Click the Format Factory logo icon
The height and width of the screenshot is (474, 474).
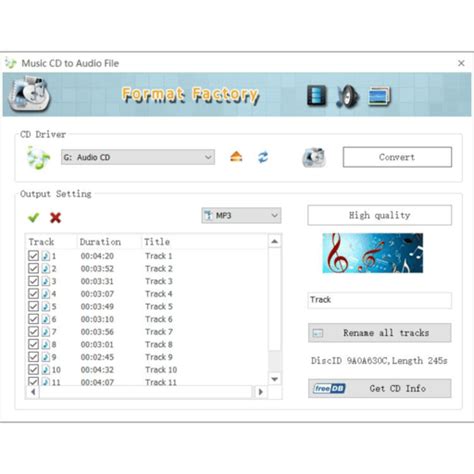[x=30, y=94]
